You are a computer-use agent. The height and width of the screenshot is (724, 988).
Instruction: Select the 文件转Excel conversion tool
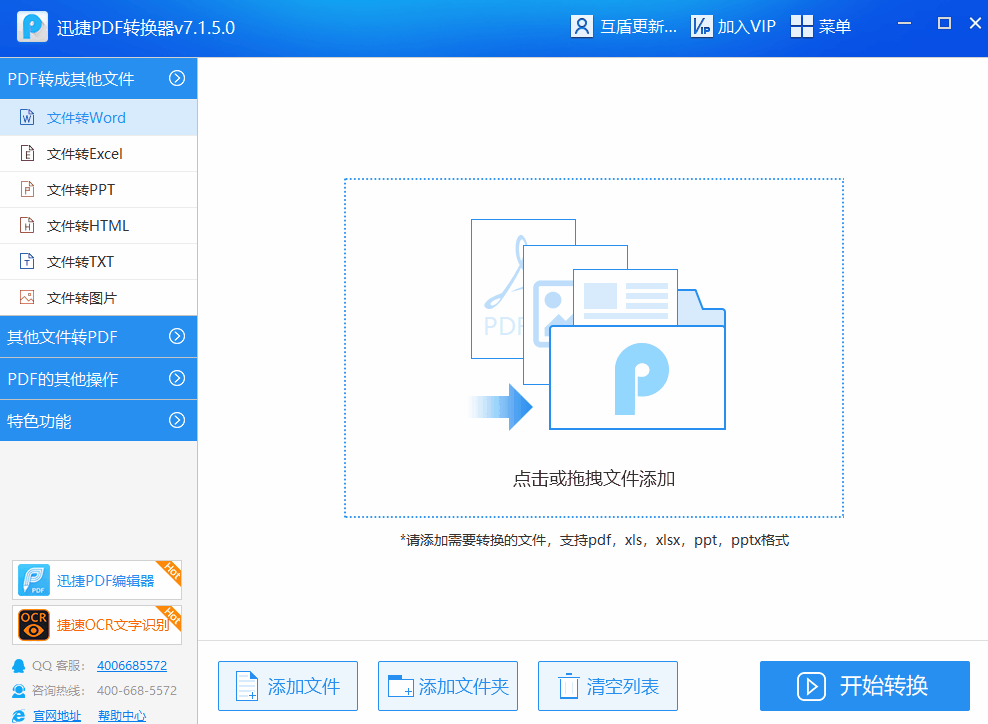click(85, 153)
